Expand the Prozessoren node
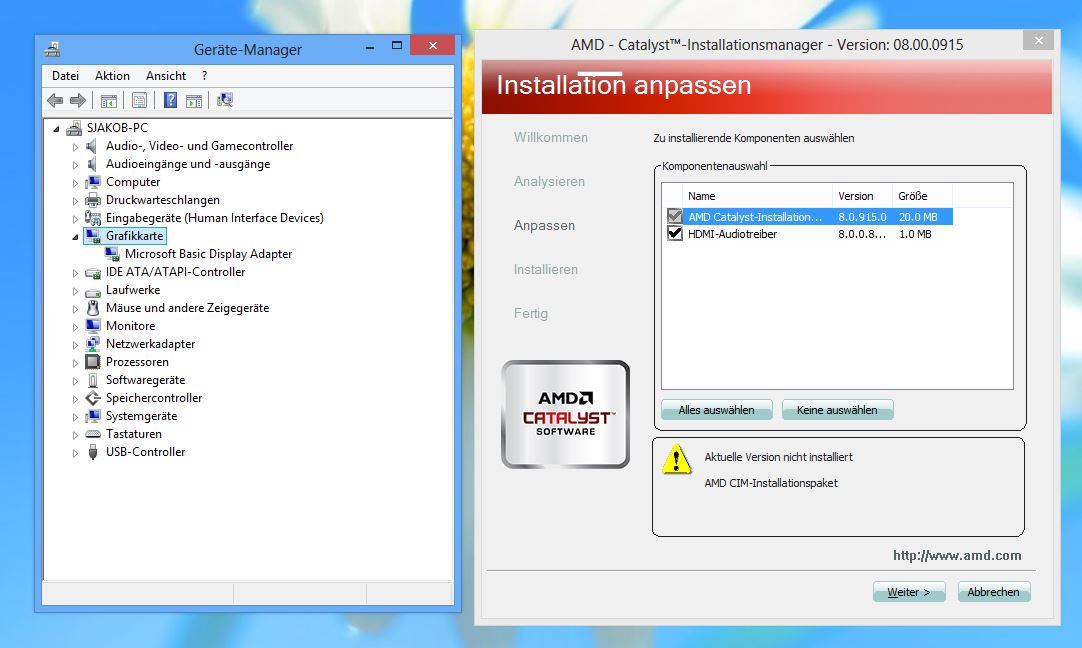The width and height of the screenshot is (1082, 648). coord(75,362)
